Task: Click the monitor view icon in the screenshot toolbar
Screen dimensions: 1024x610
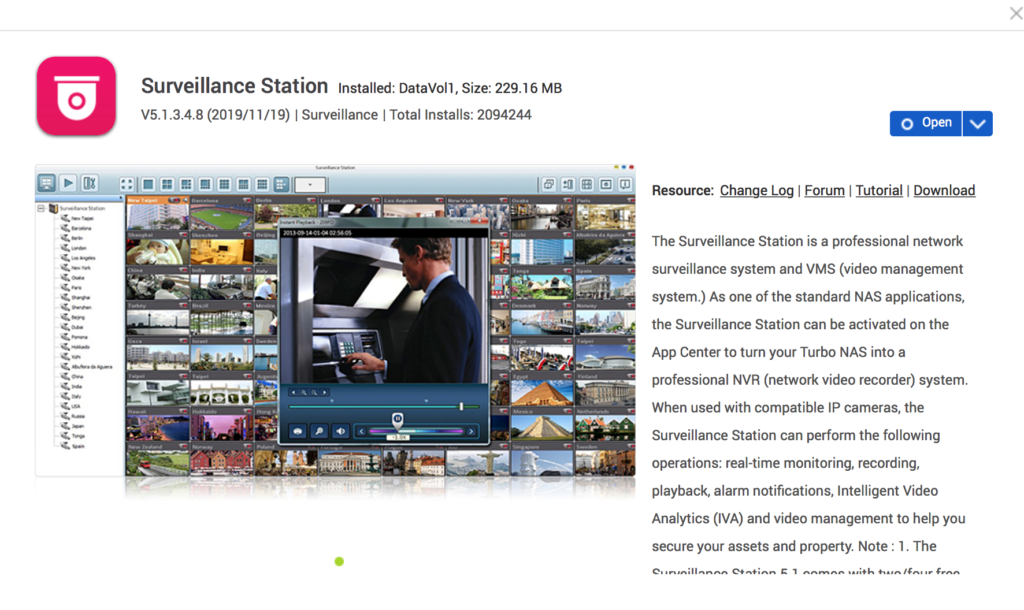Action: 46,183
